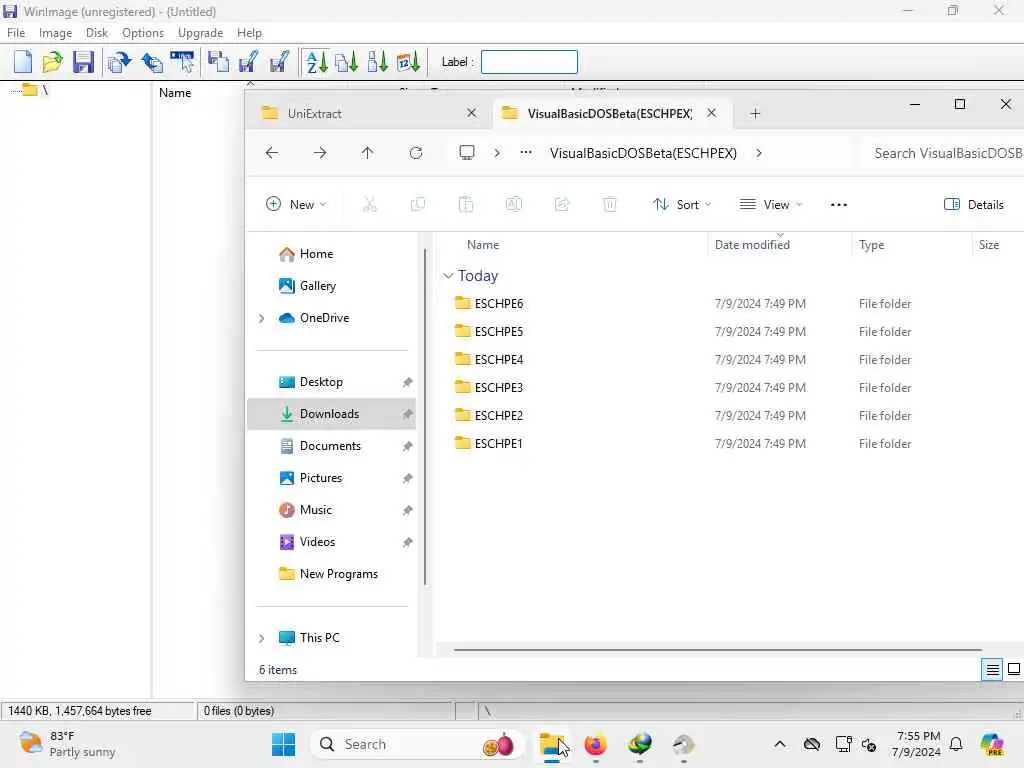Open the See more ellipsis menu in the Explorer toolbar
Screen dimensions: 1024x768
coord(839,204)
